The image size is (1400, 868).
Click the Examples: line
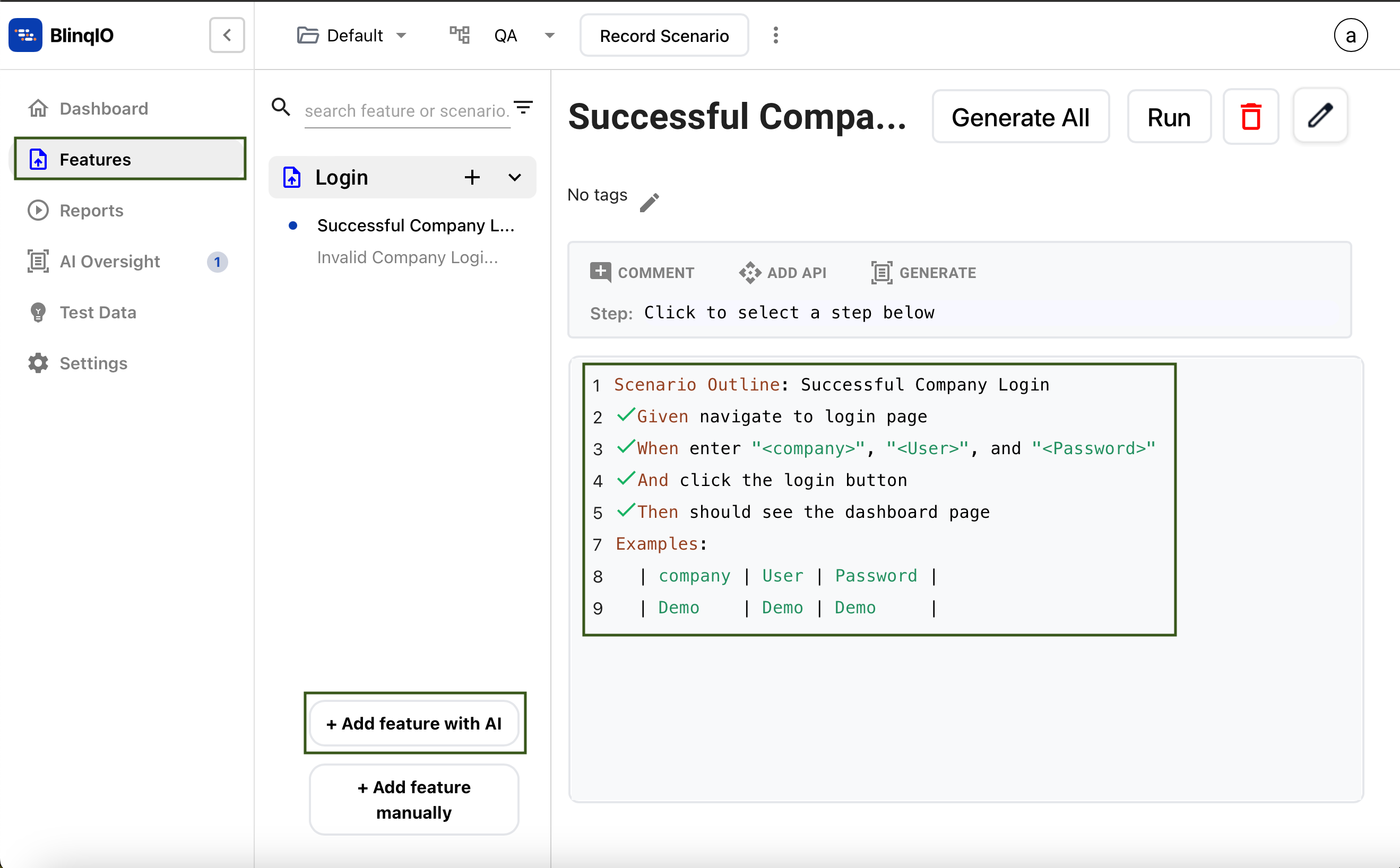[661, 544]
